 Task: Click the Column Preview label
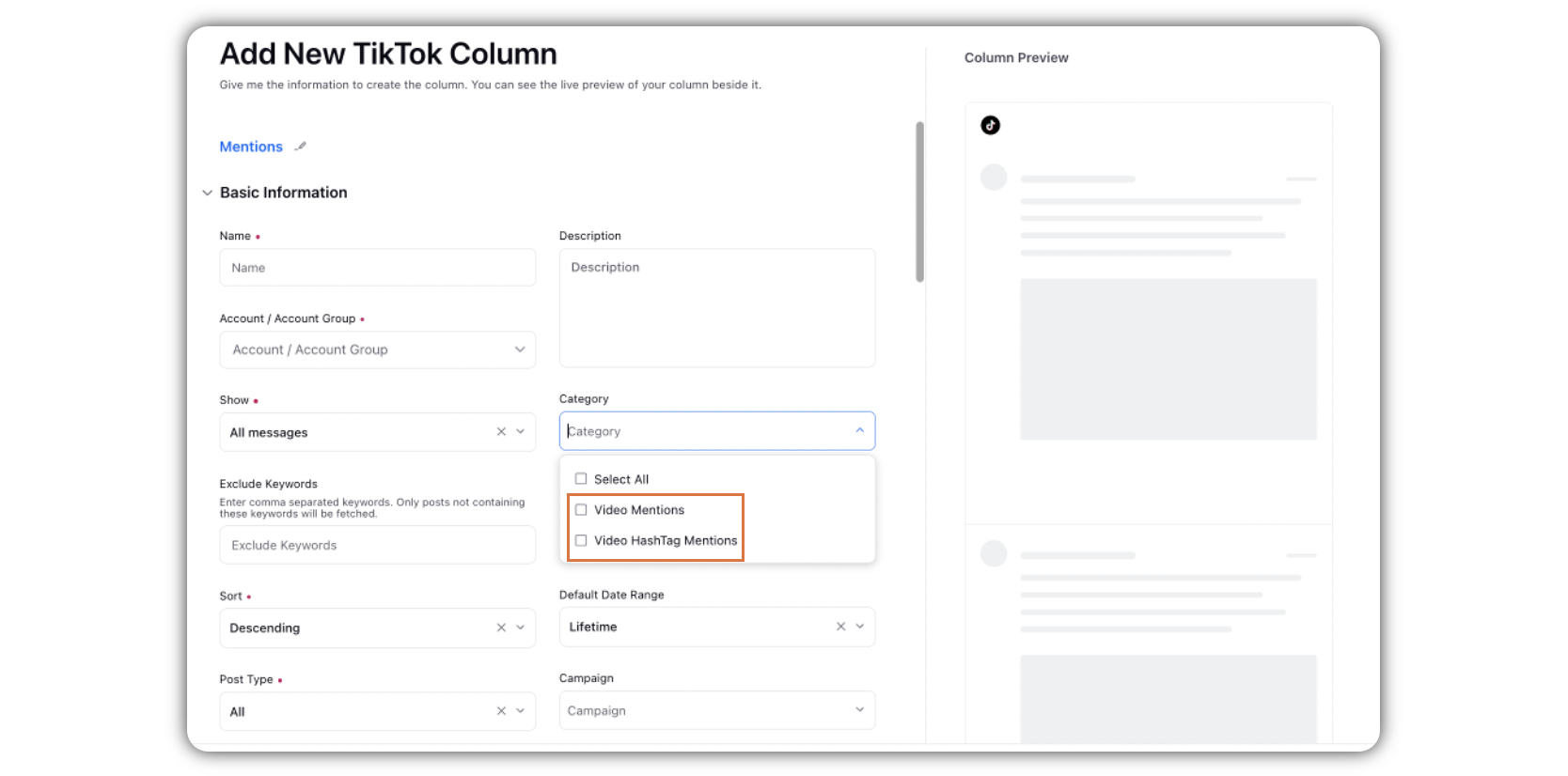[x=1016, y=58]
